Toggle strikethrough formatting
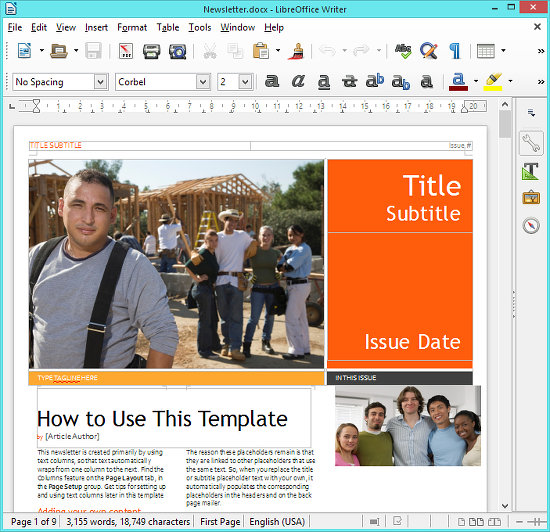The height and width of the screenshot is (532, 550). point(350,81)
